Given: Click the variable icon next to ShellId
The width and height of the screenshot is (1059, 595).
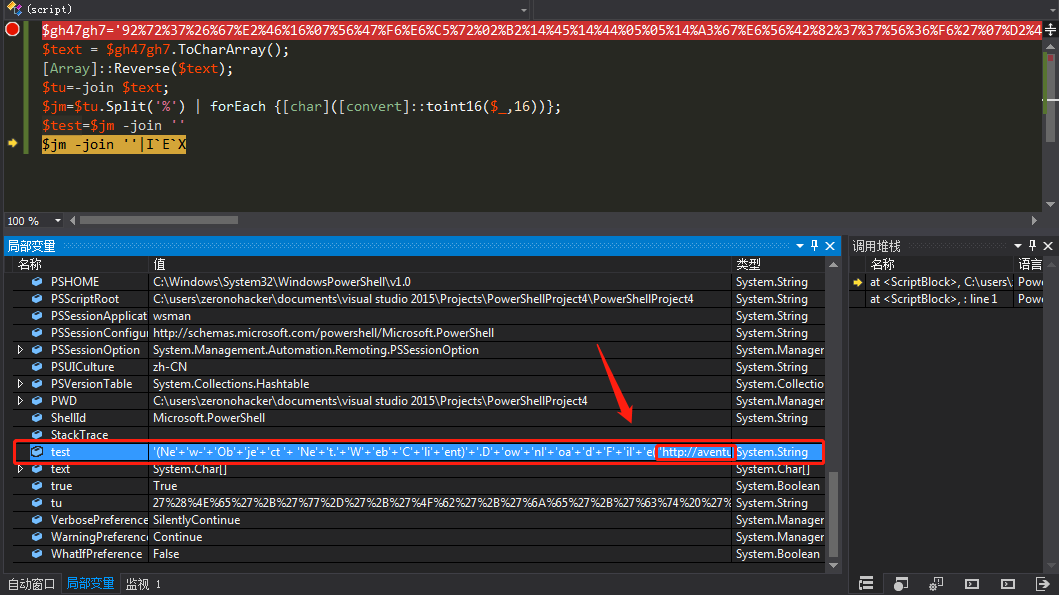Looking at the screenshot, I should [37, 417].
